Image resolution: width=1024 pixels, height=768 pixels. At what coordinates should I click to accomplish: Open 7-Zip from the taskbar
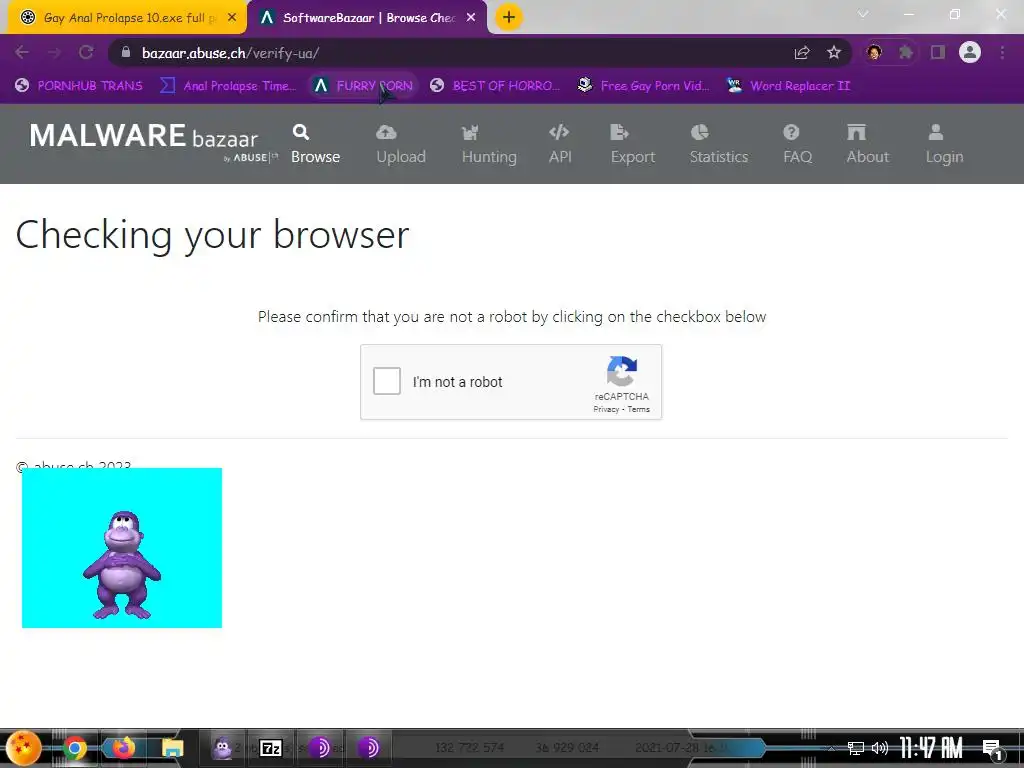pos(271,748)
